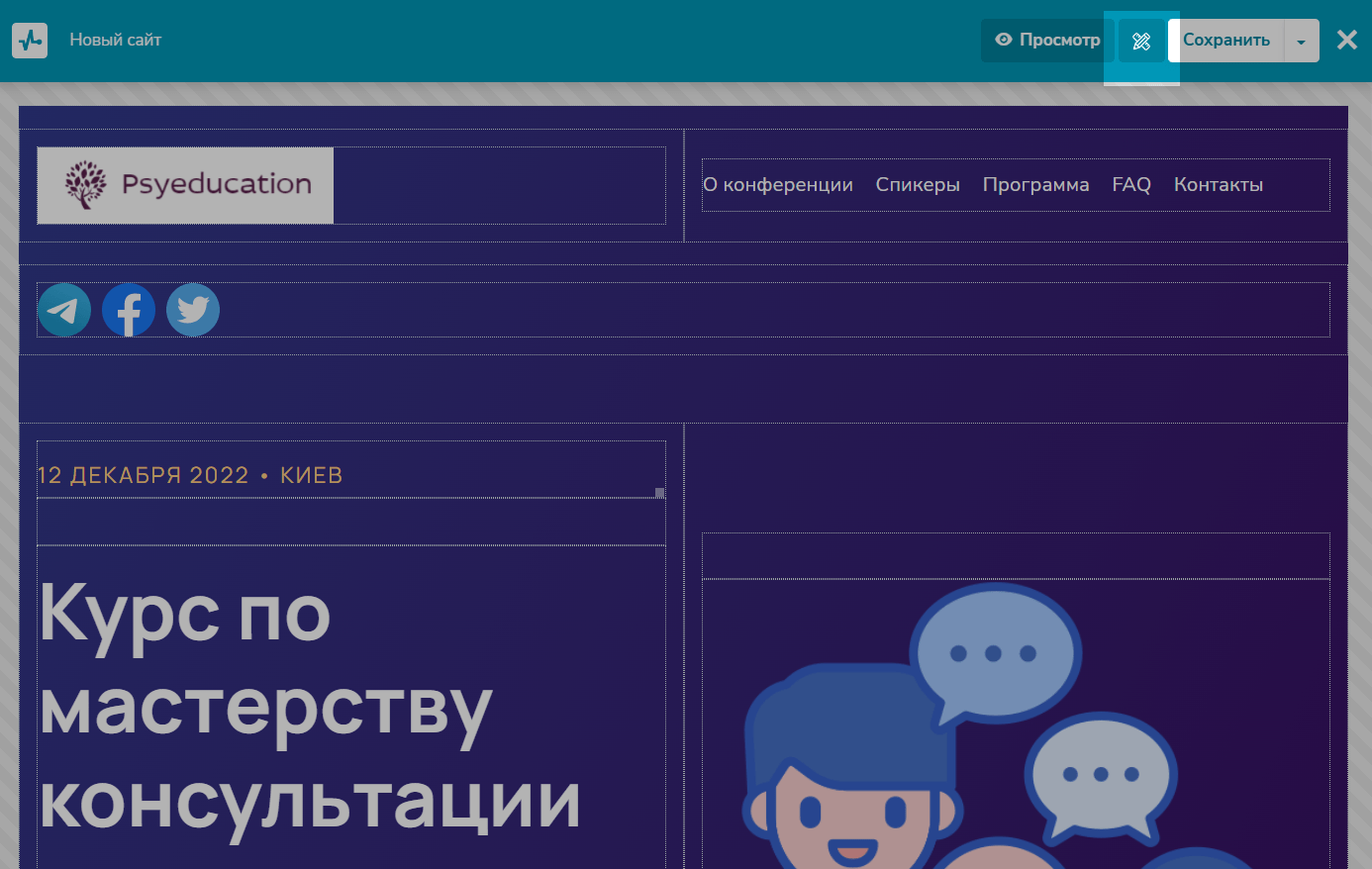Select the О конференции menu item
1372x869 pixels.
coord(778,185)
